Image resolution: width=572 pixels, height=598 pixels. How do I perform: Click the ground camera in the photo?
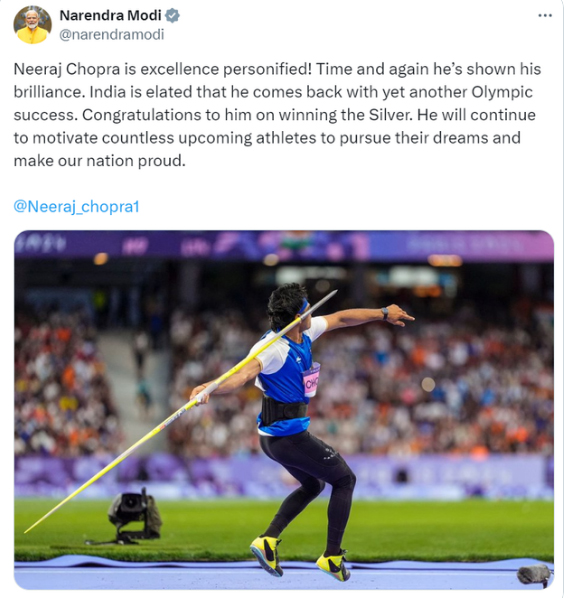click(134, 515)
